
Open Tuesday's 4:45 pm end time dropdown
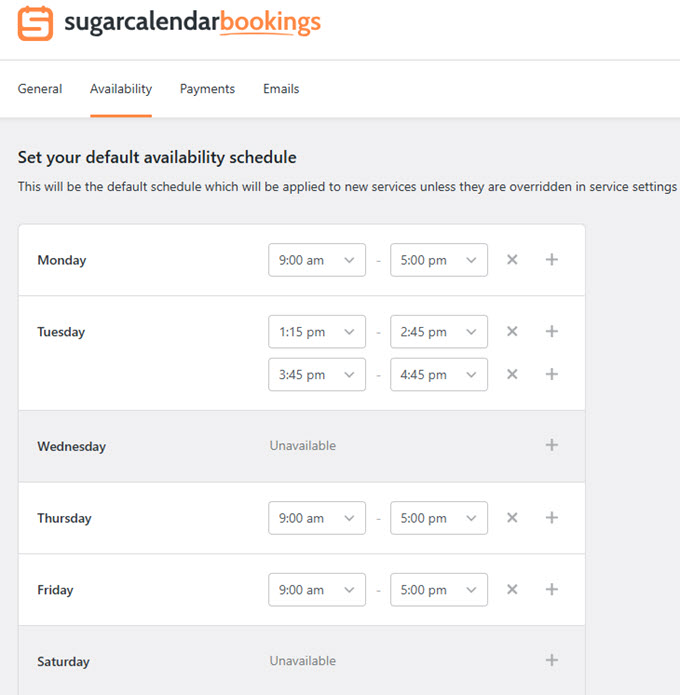pyautogui.click(x=439, y=374)
